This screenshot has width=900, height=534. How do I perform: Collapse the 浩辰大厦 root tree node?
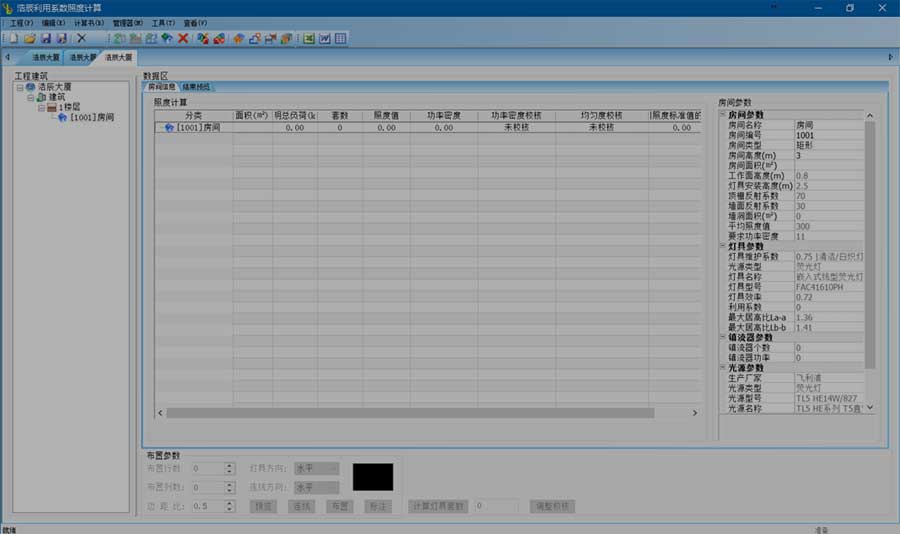pos(20,87)
